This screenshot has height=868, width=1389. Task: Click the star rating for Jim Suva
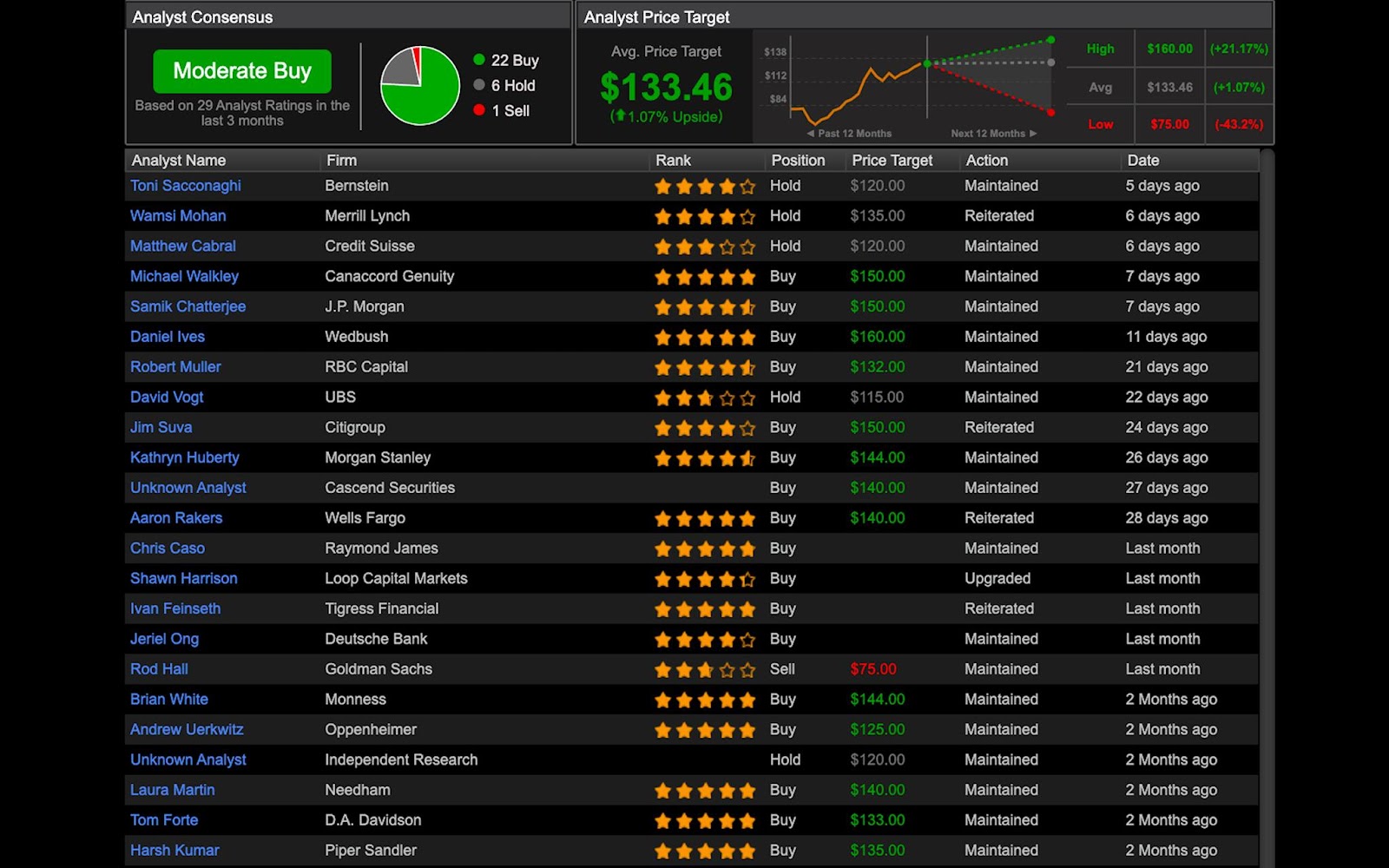(x=705, y=428)
